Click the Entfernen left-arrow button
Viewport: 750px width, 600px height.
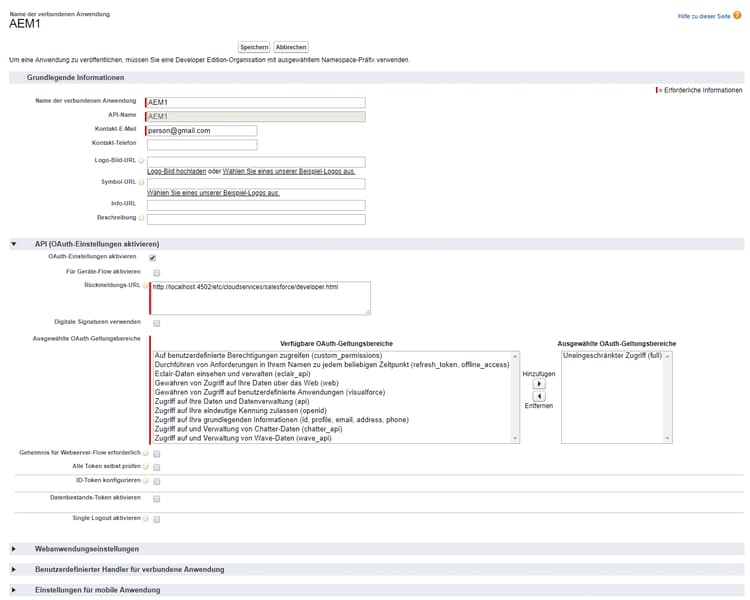click(x=539, y=396)
